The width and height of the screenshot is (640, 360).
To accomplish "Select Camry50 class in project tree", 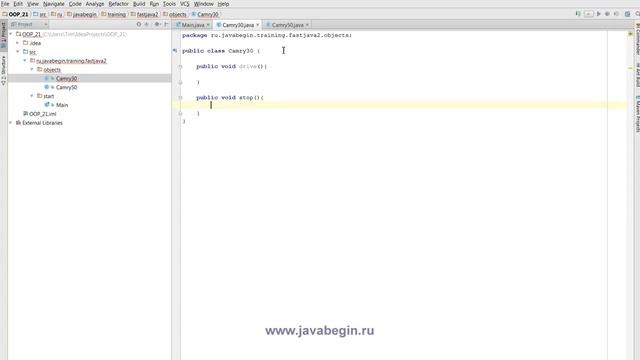I will pyautogui.click(x=66, y=87).
